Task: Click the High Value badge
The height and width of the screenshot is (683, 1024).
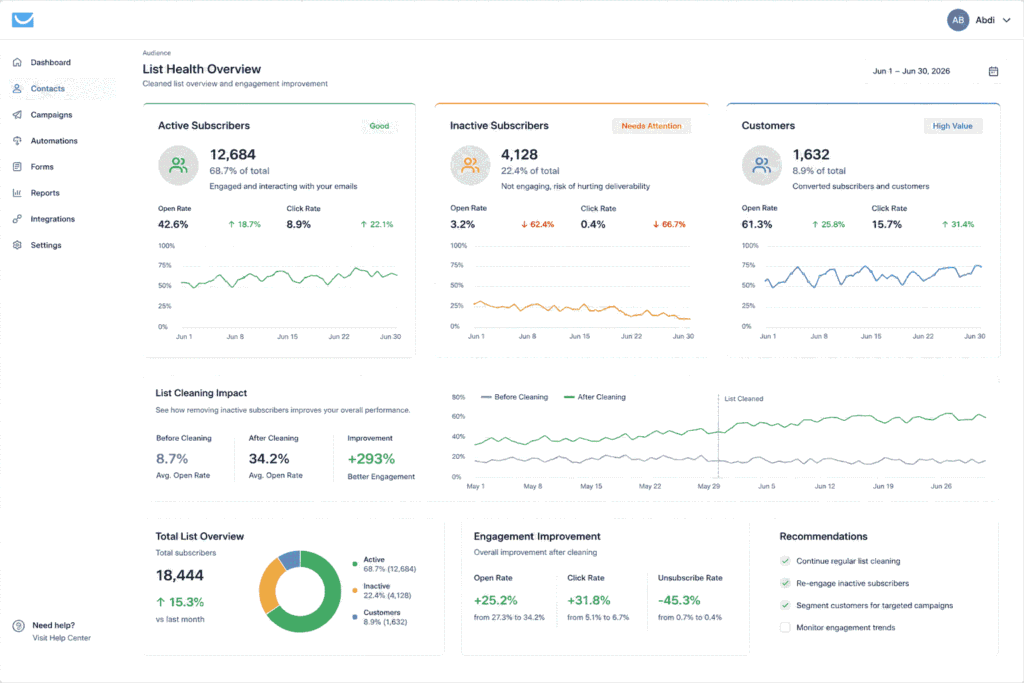Action: click(x=953, y=126)
